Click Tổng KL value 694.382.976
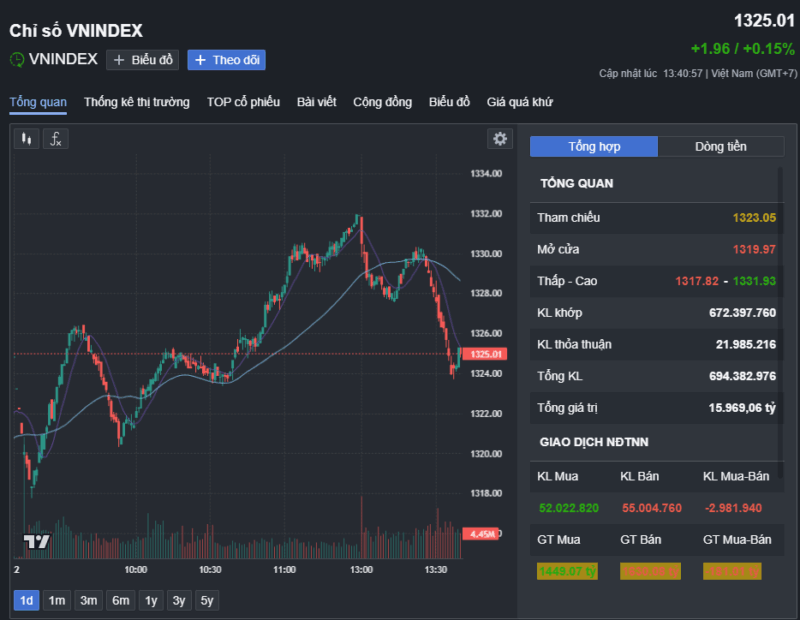This screenshot has width=800, height=620. click(x=742, y=376)
